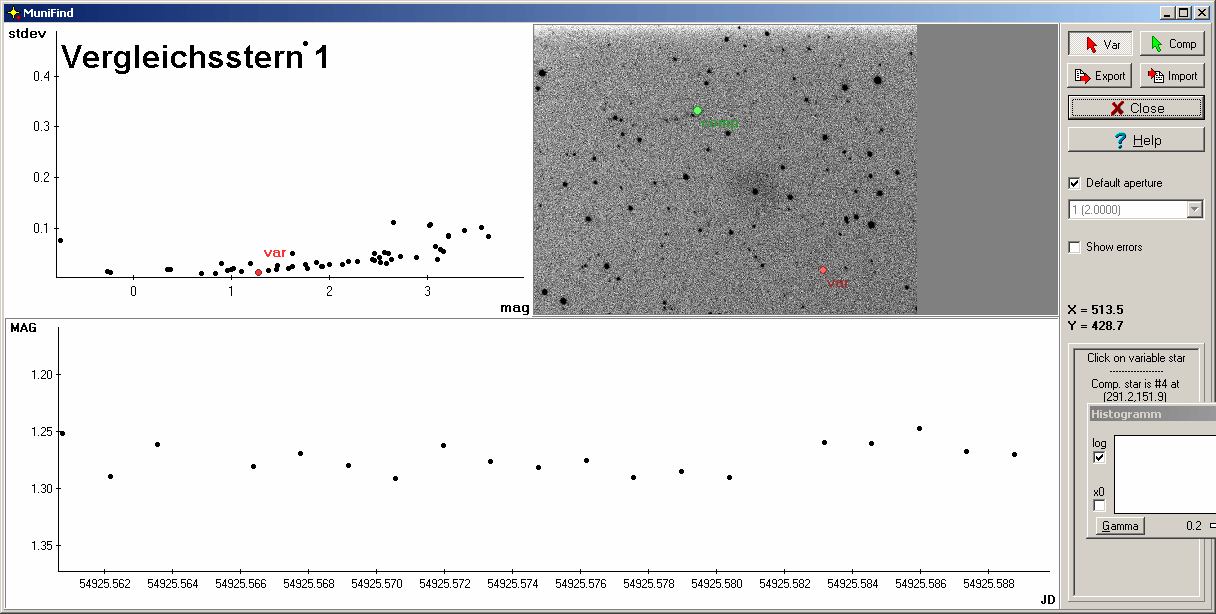Select red var point in stdev plot
Viewport: 1216px width, 614px height.
pos(258,272)
